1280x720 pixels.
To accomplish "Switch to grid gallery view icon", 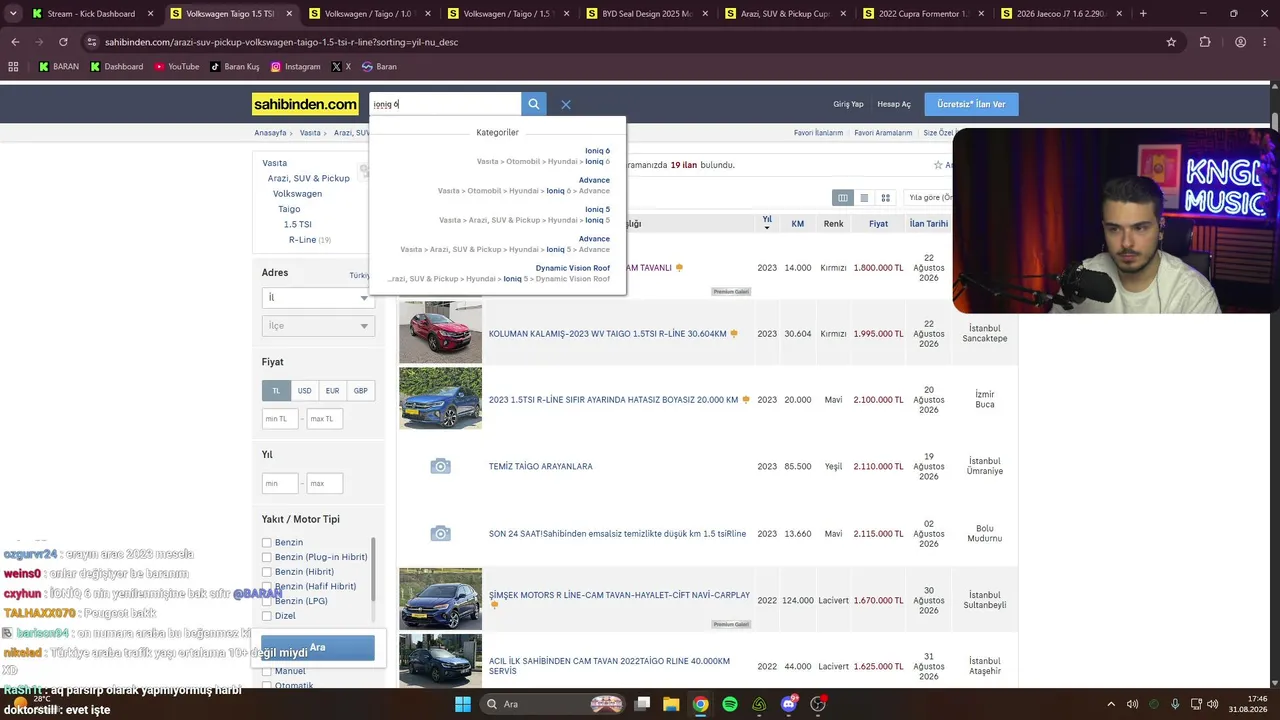I will 885,198.
